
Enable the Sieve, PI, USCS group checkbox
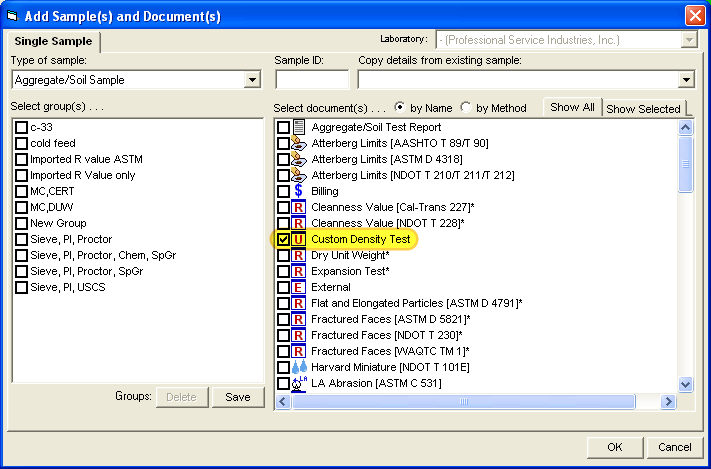(x=21, y=287)
